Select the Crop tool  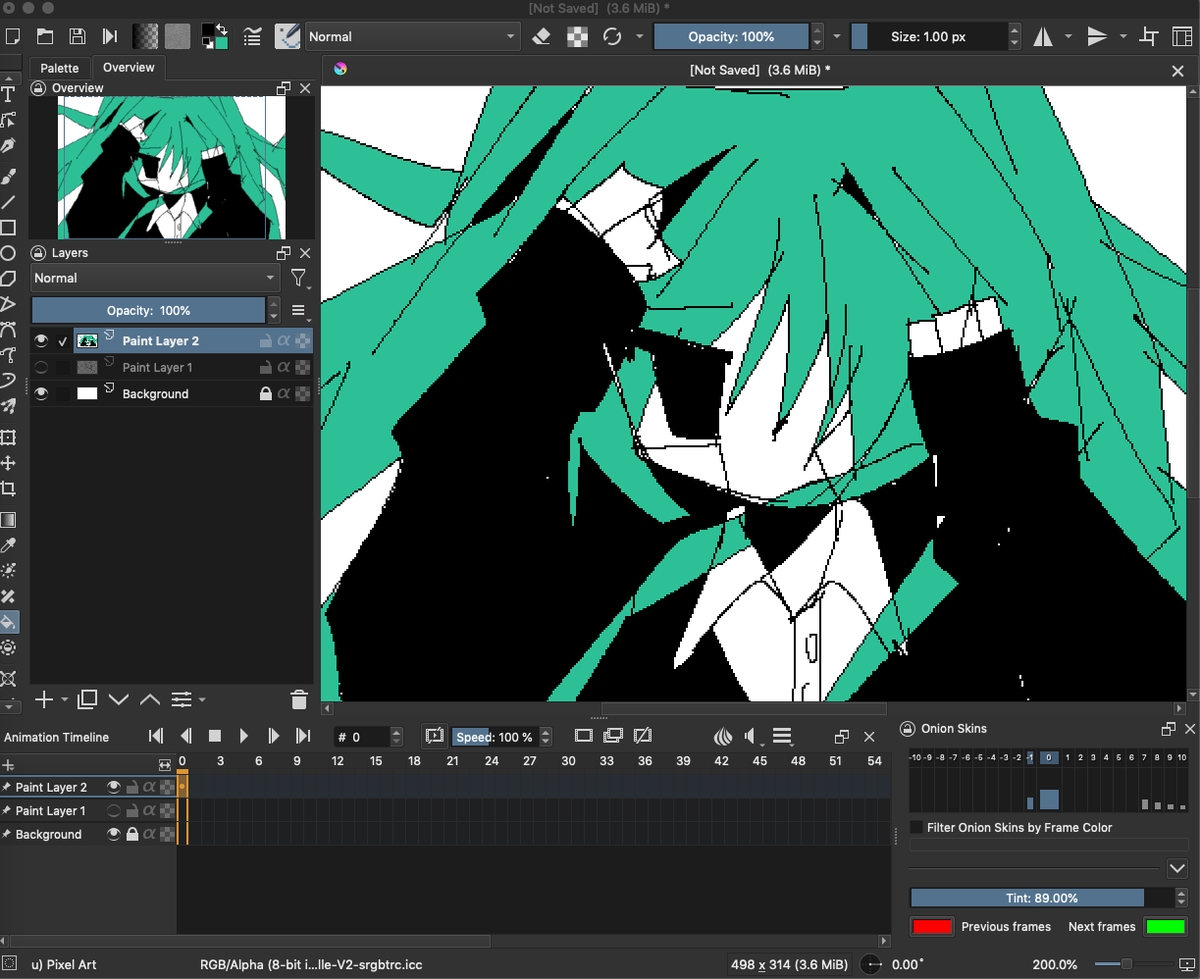(x=8, y=489)
